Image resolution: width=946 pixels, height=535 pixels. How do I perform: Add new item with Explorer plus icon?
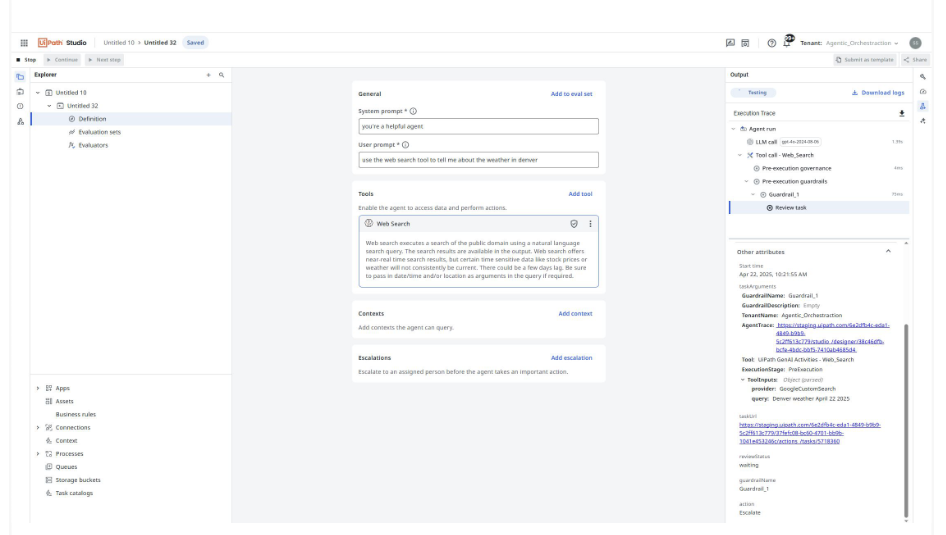coord(208,75)
